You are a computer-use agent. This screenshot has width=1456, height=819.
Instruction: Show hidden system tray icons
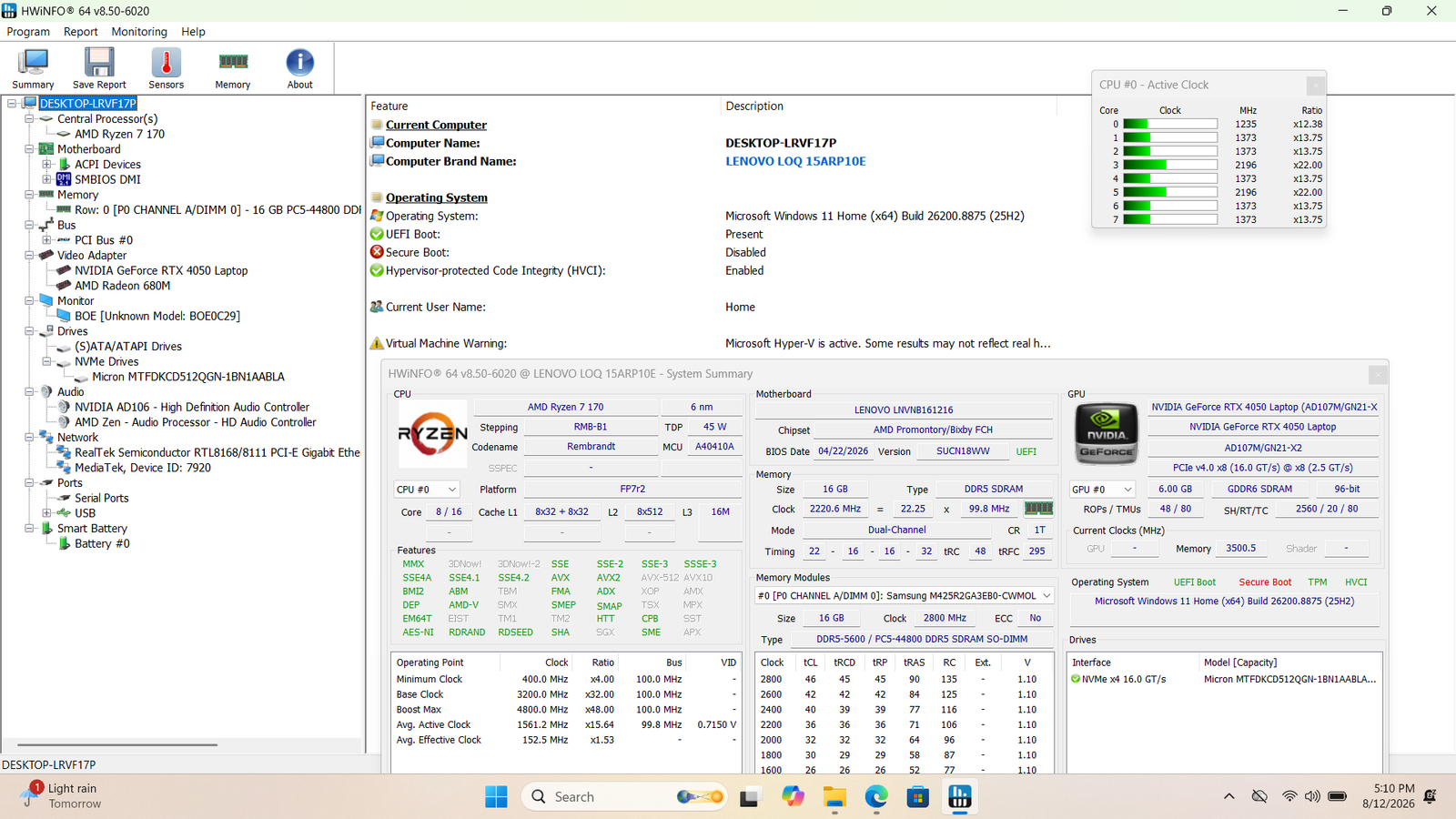click(x=1229, y=797)
